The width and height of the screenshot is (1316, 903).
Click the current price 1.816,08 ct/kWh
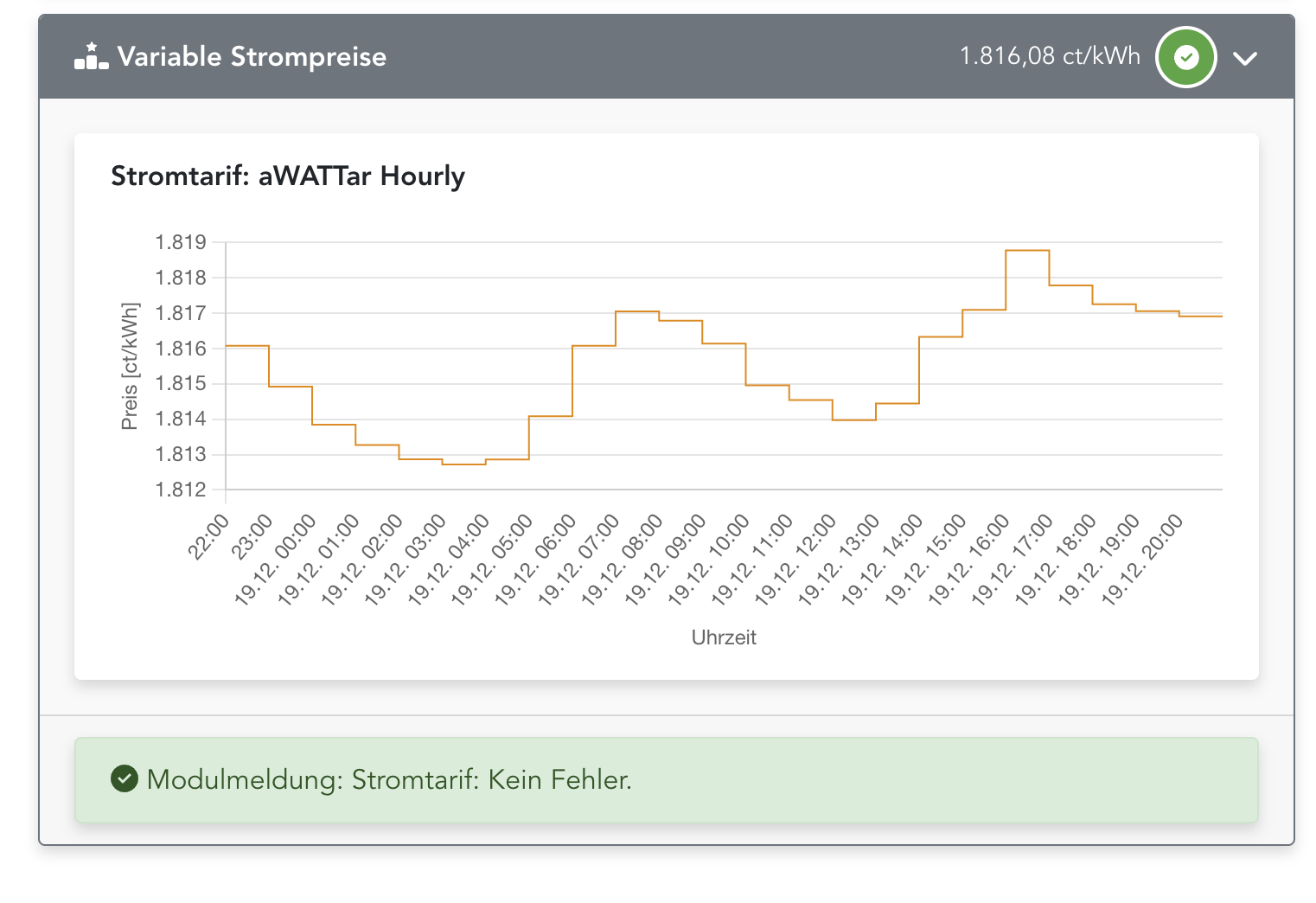[x=1050, y=56]
